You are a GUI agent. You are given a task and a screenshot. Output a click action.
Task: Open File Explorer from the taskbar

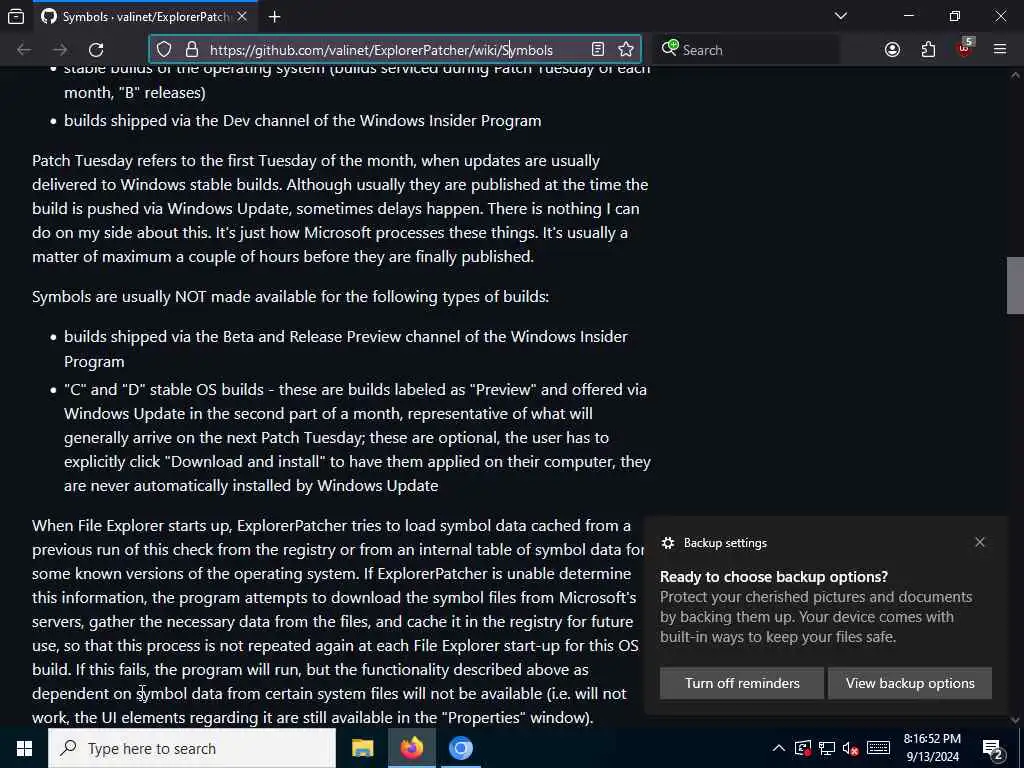pyautogui.click(x=362, y=748)
